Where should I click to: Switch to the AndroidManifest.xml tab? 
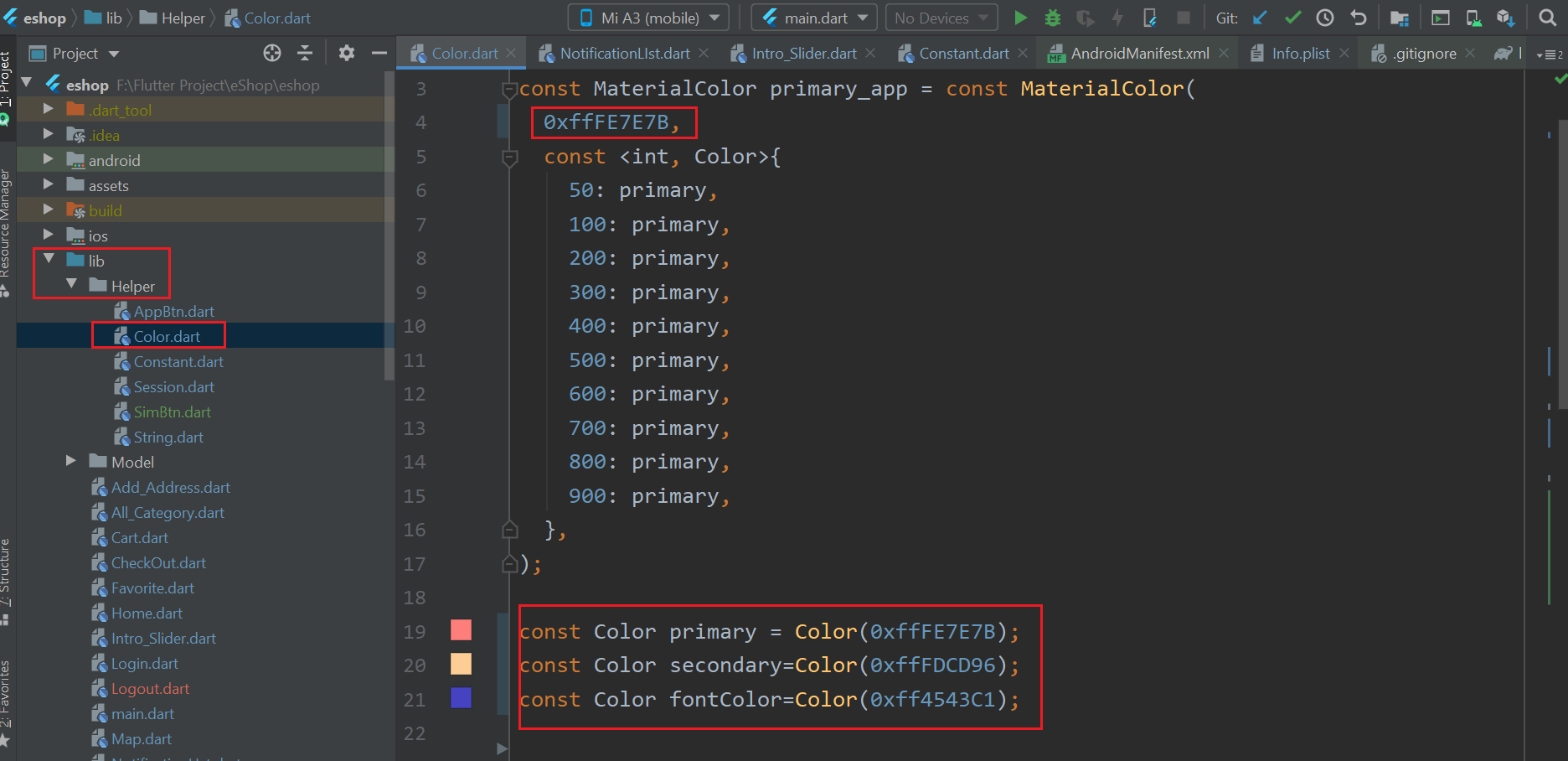(1139, 54)
